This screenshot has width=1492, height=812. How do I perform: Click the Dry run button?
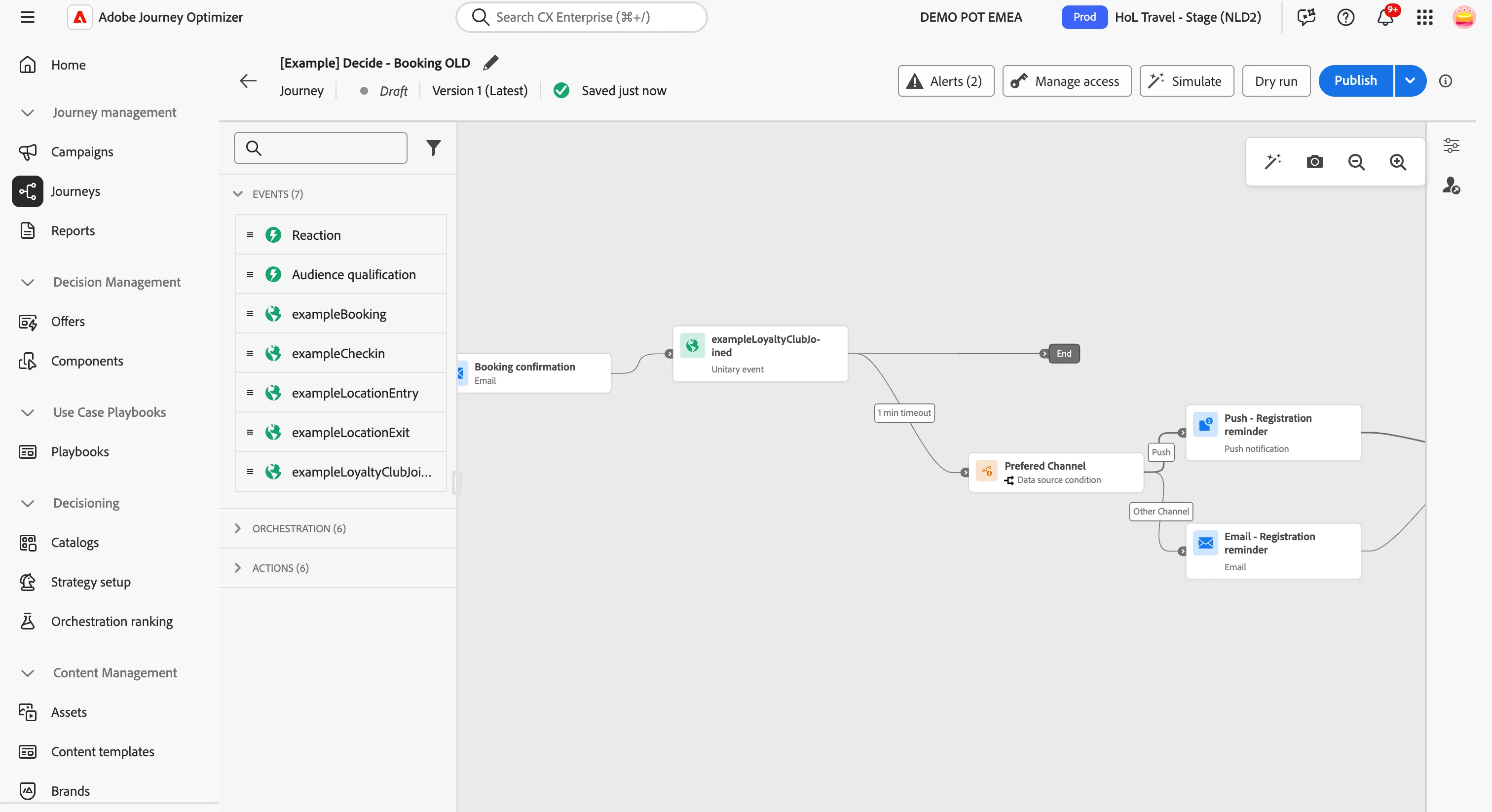[1276, 81]
